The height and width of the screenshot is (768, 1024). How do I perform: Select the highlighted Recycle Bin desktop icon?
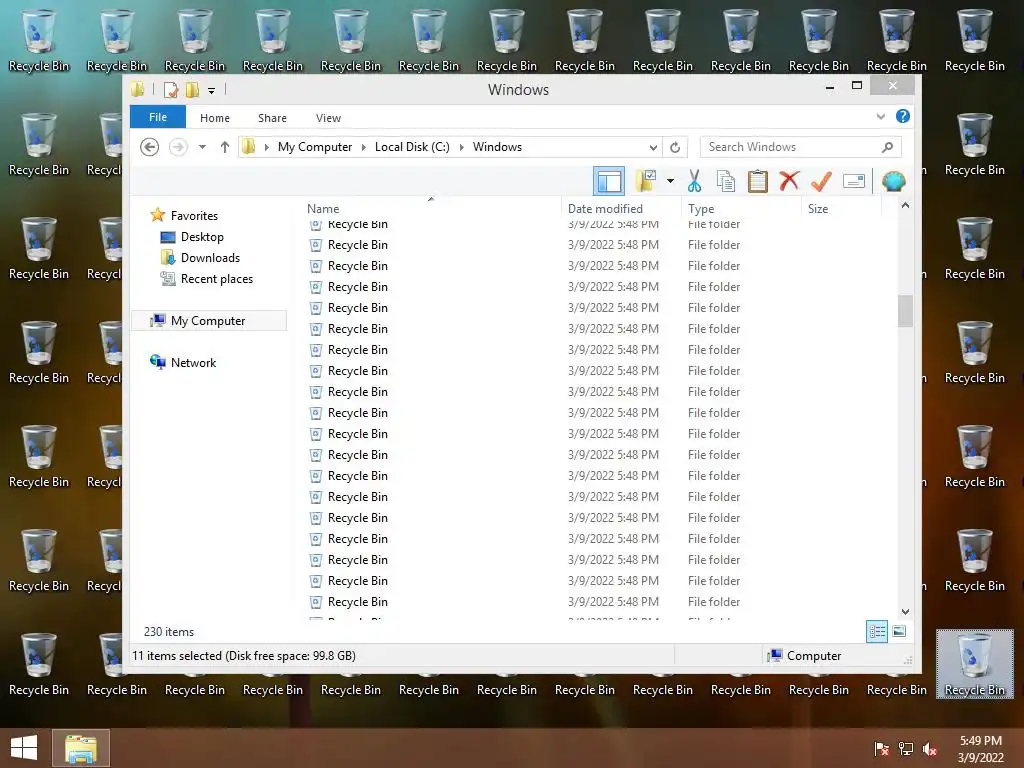(x=974, y=664)
